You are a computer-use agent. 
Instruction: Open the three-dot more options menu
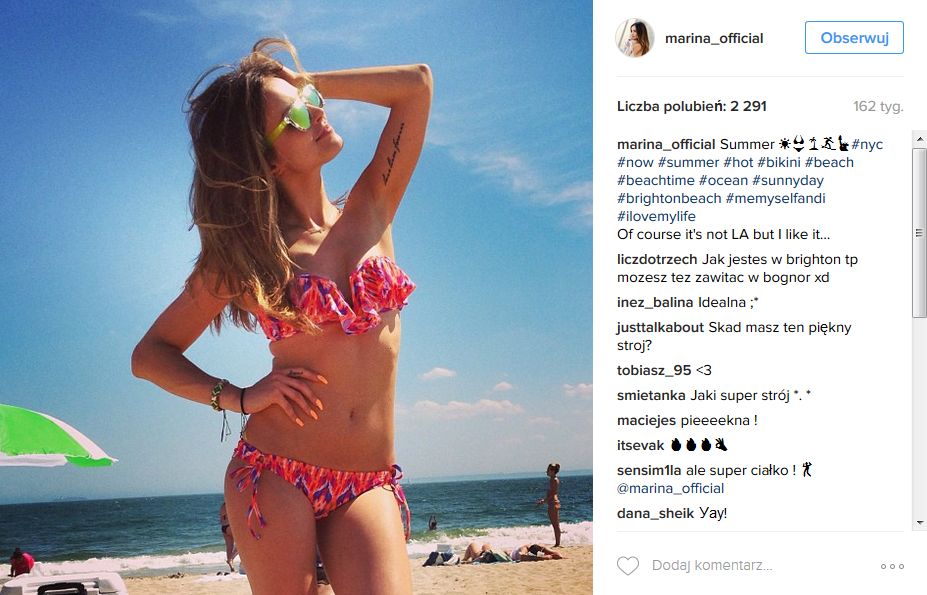pyautogui.click(x=892, y=566)
